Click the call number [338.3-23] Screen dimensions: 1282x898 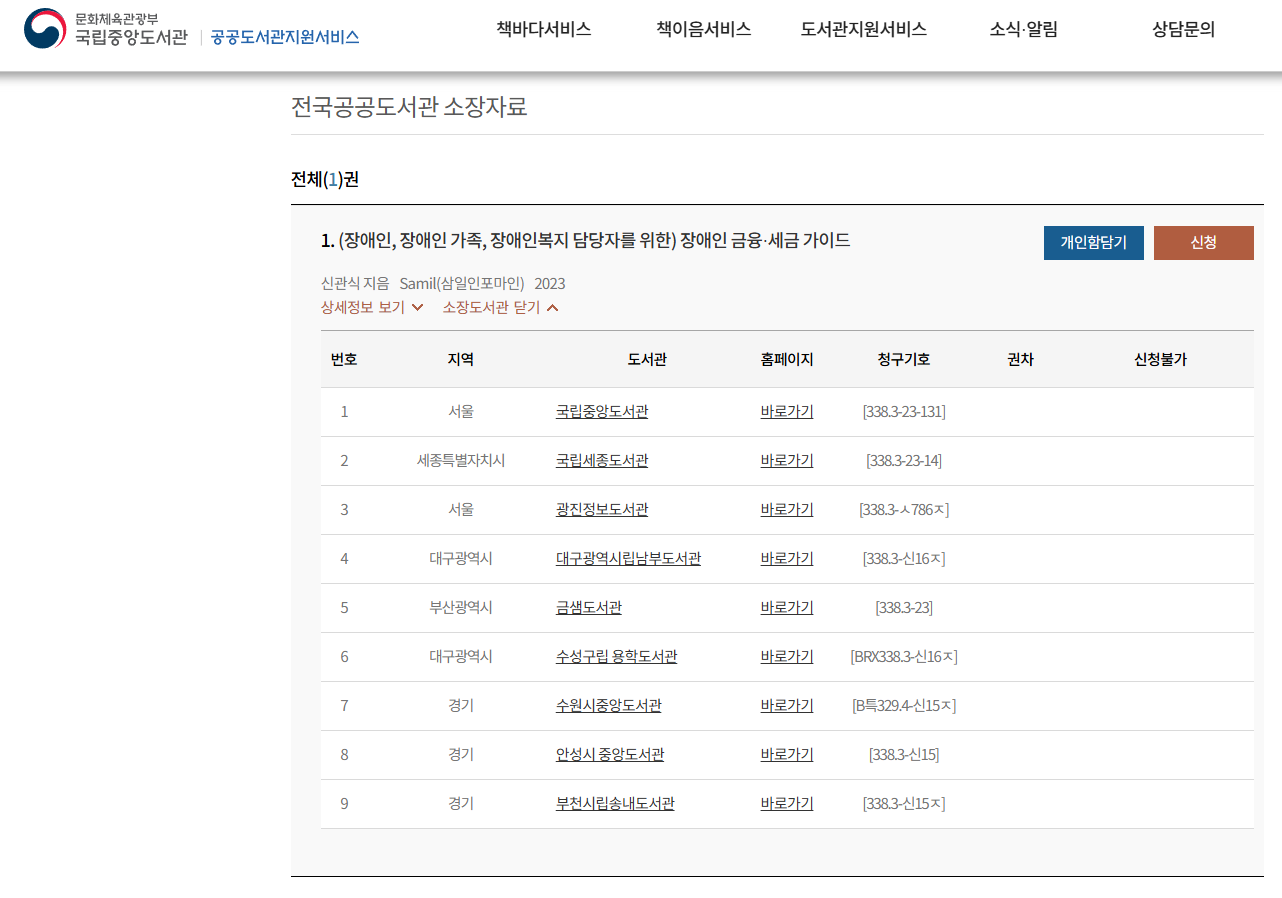904,607
